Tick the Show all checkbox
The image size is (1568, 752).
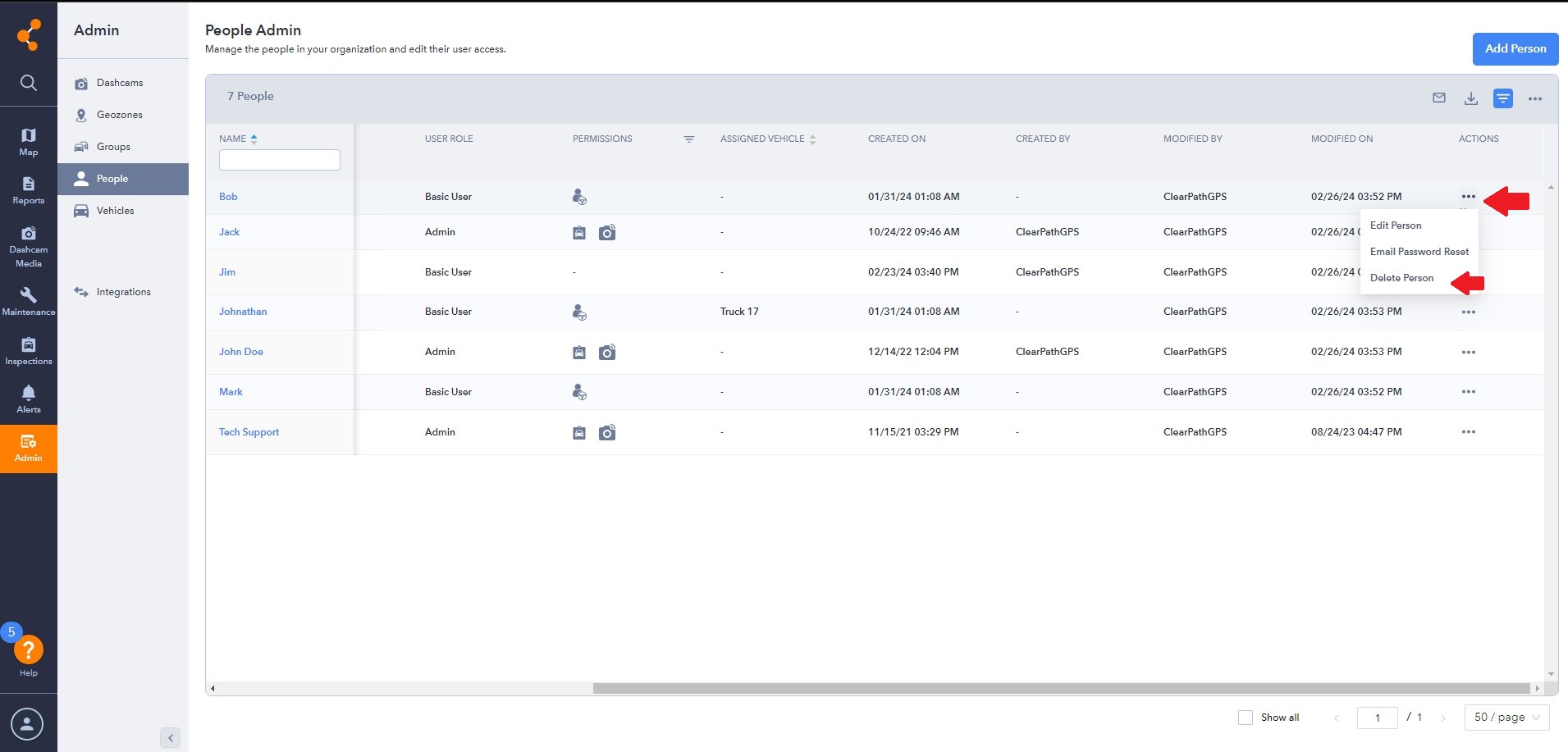click(1246, 718)
